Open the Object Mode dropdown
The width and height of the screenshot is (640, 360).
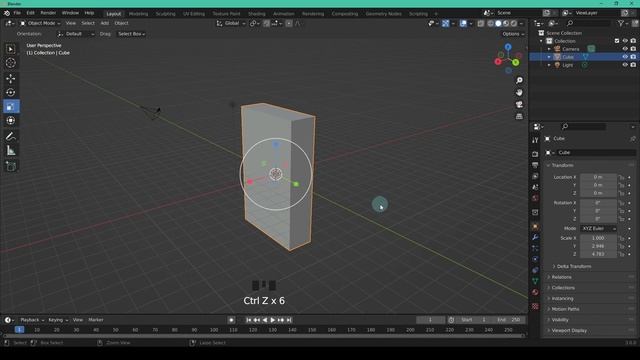tap(40, 23)
